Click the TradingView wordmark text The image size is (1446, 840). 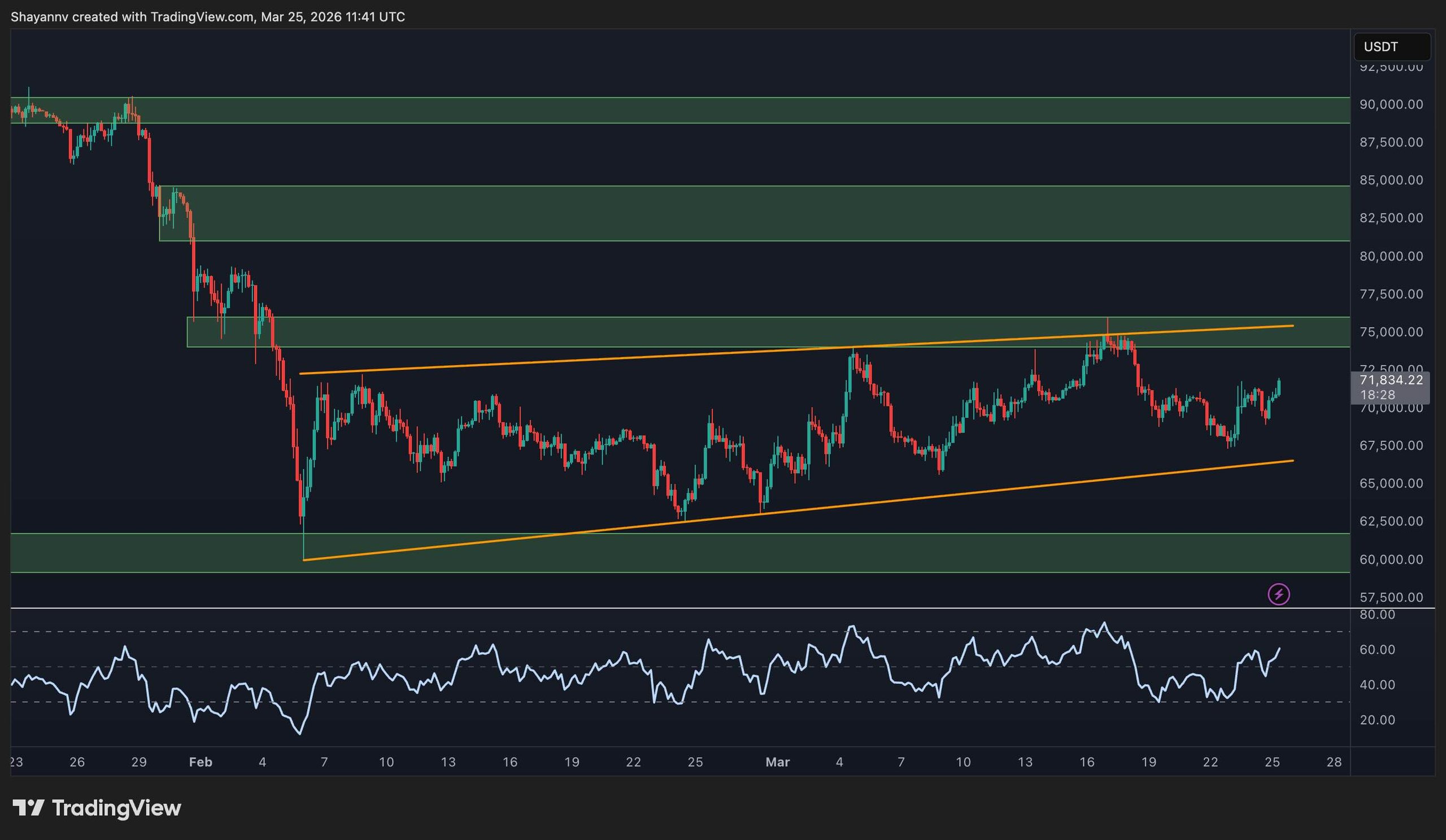[x=116, y=808]
